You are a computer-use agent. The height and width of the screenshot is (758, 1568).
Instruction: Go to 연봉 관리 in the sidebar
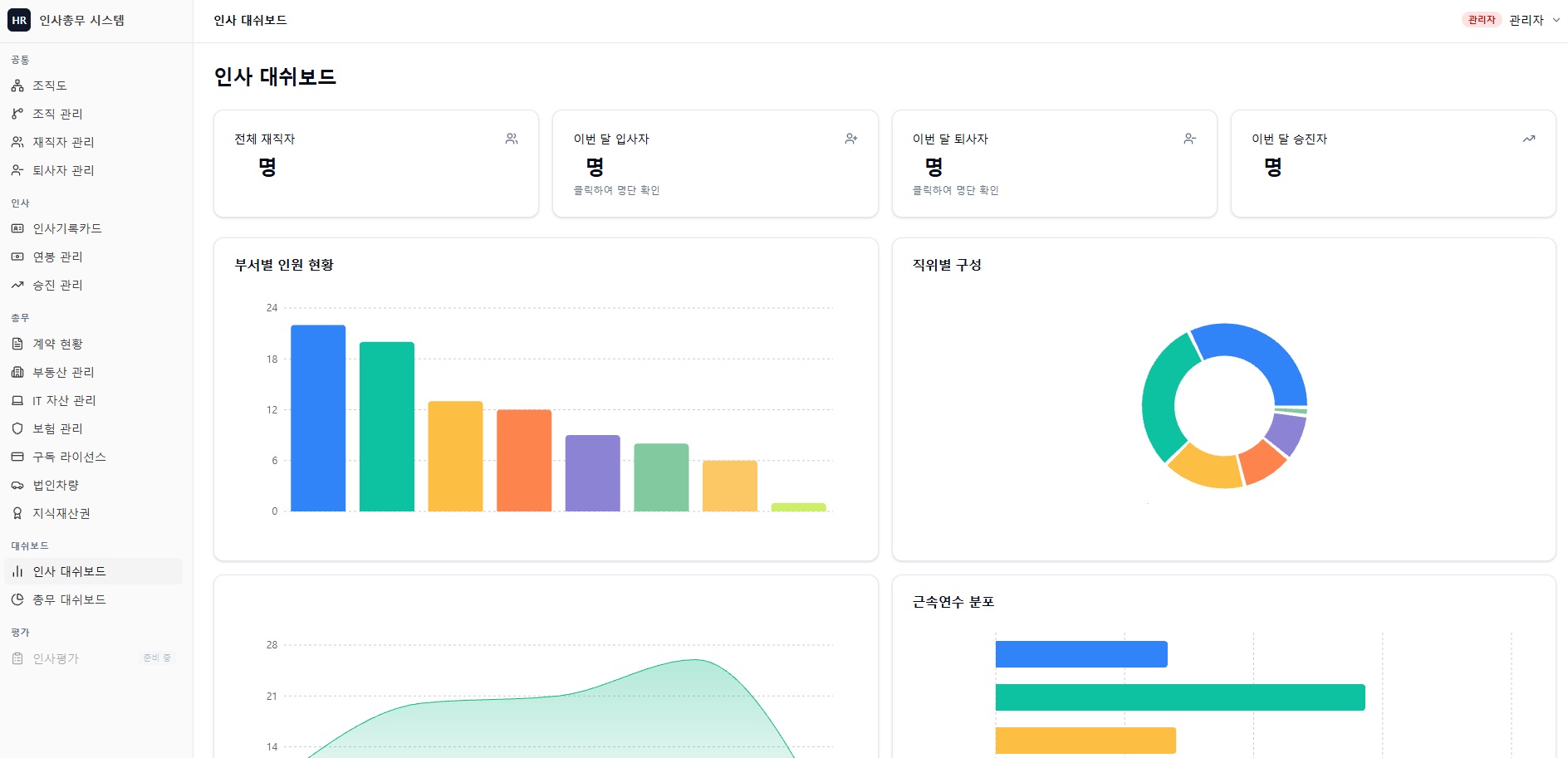click(93, 257)
